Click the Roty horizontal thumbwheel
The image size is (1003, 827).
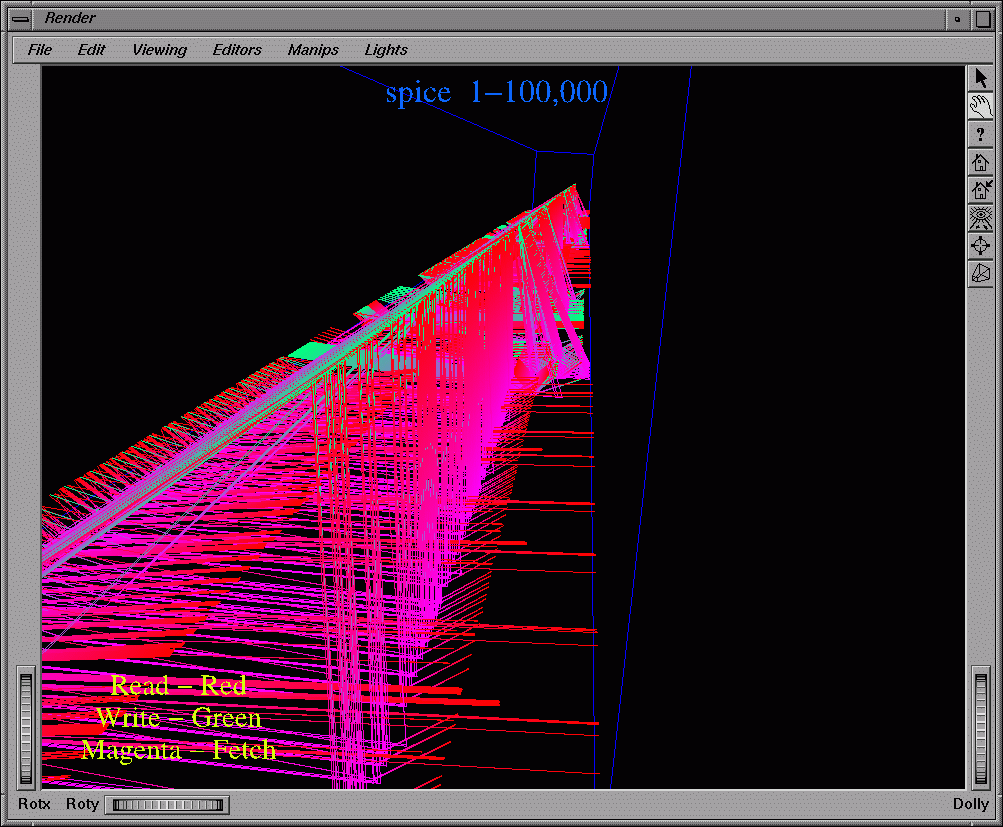tap(168, 805)
